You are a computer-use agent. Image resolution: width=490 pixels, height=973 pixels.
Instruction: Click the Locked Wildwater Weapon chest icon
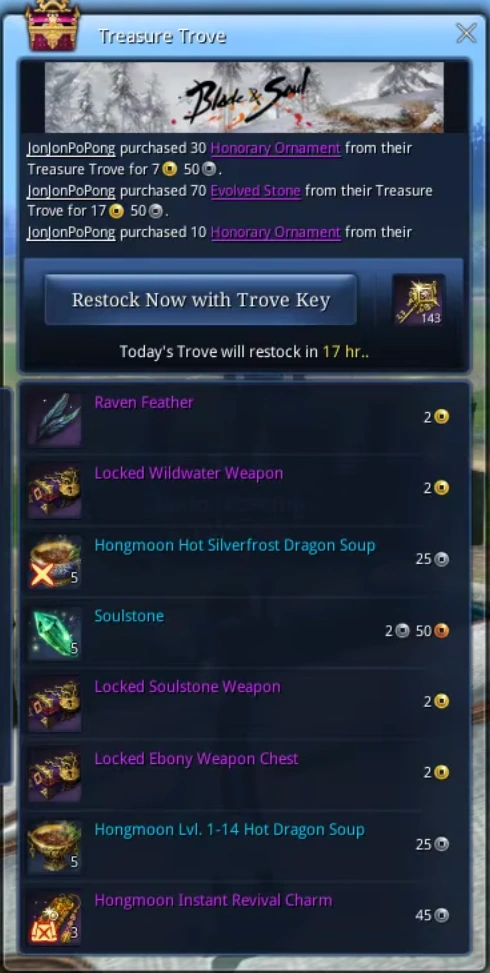[55, 490]
